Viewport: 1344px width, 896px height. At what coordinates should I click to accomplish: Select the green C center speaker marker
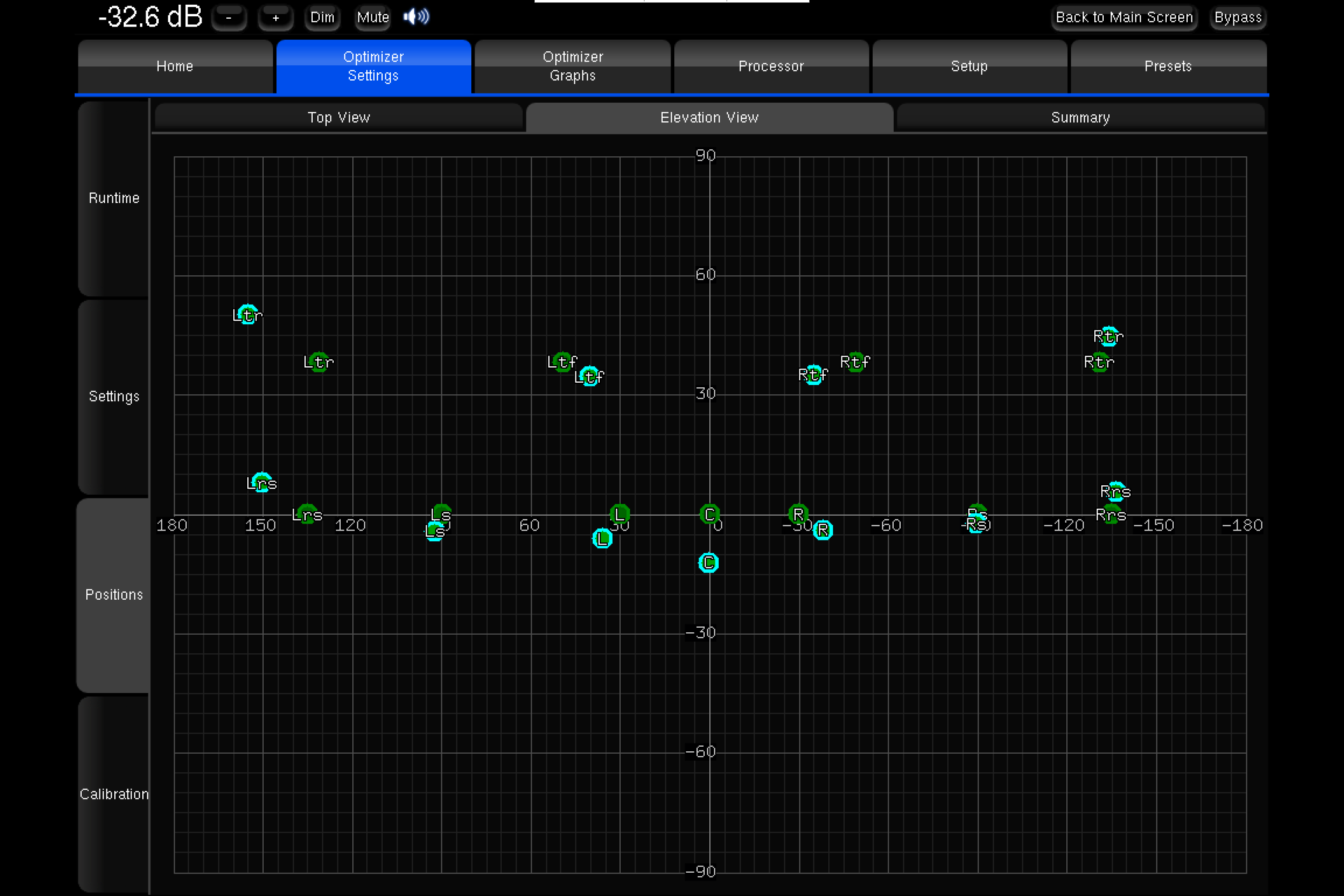point(709,514)
